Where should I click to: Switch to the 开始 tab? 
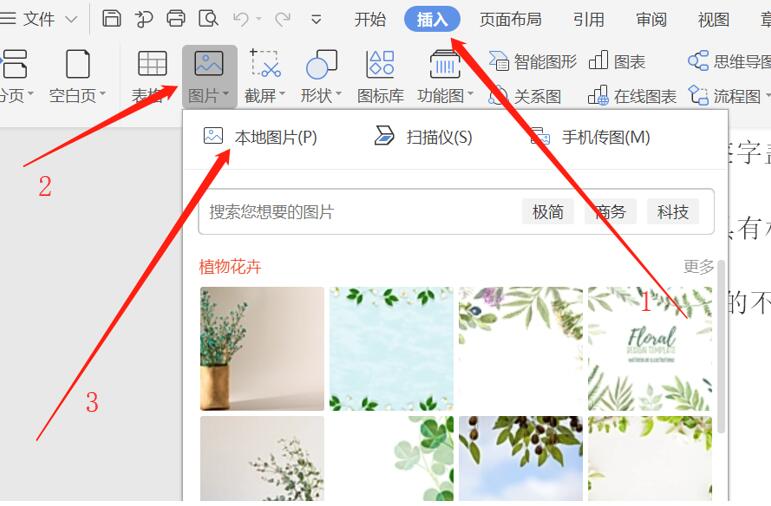370,20
